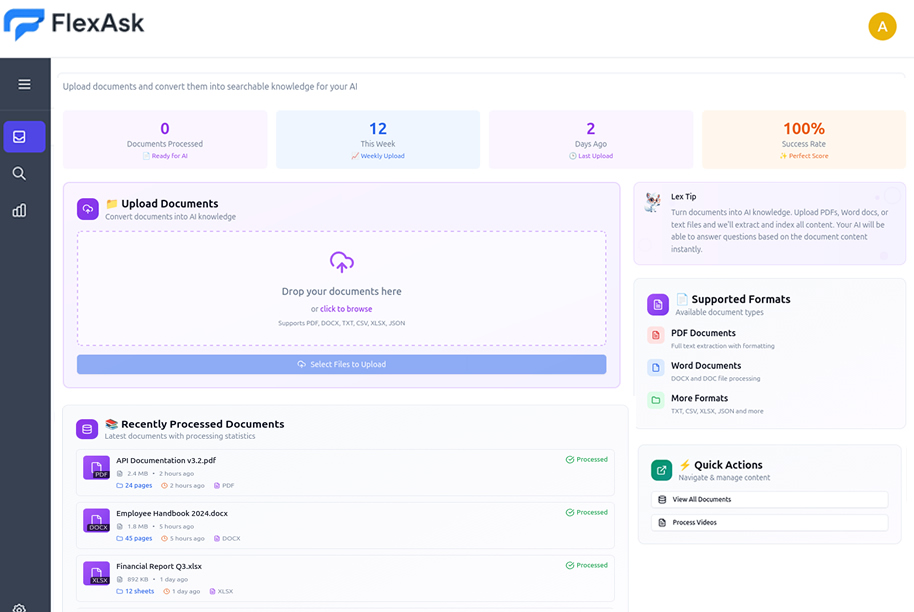Click the clock icon beside Last Upload
Screen dimensions: 914x612
(572, 156)
